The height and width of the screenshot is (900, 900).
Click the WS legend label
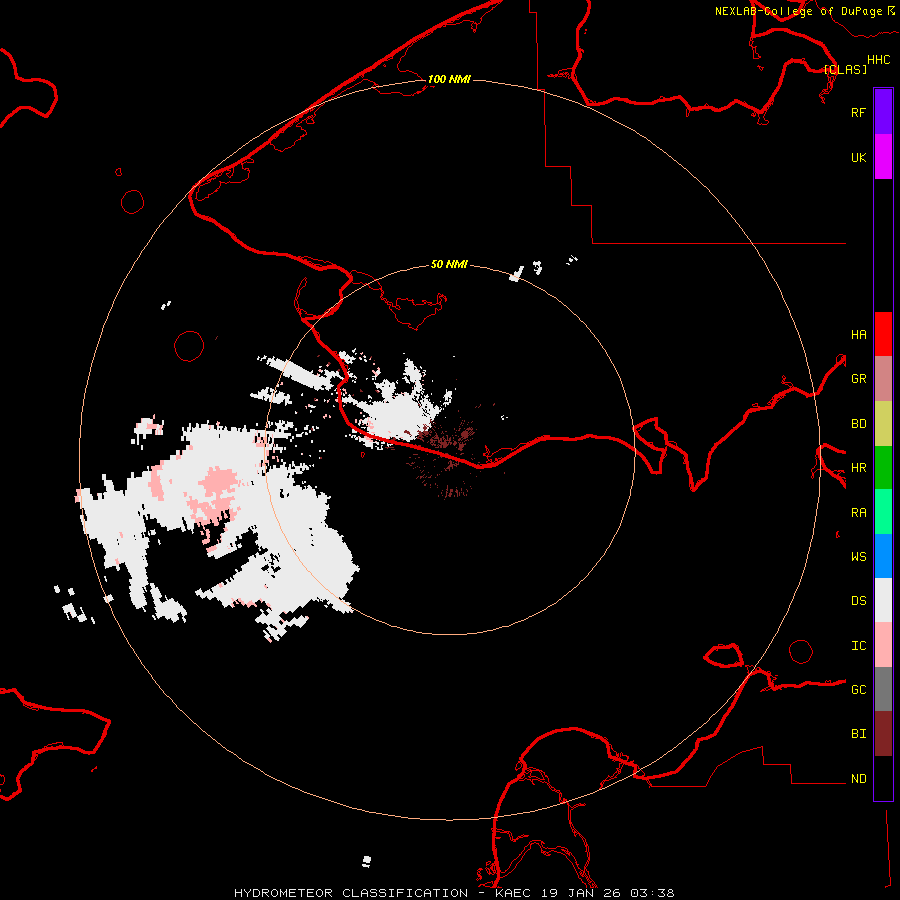pyautogui.click(x=858, y=557)
